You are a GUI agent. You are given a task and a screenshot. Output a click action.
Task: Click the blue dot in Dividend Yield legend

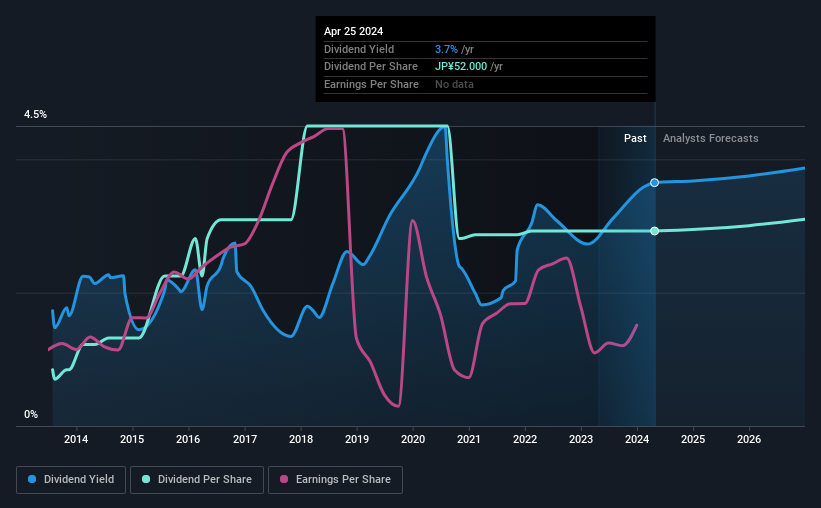click(32, 479)
